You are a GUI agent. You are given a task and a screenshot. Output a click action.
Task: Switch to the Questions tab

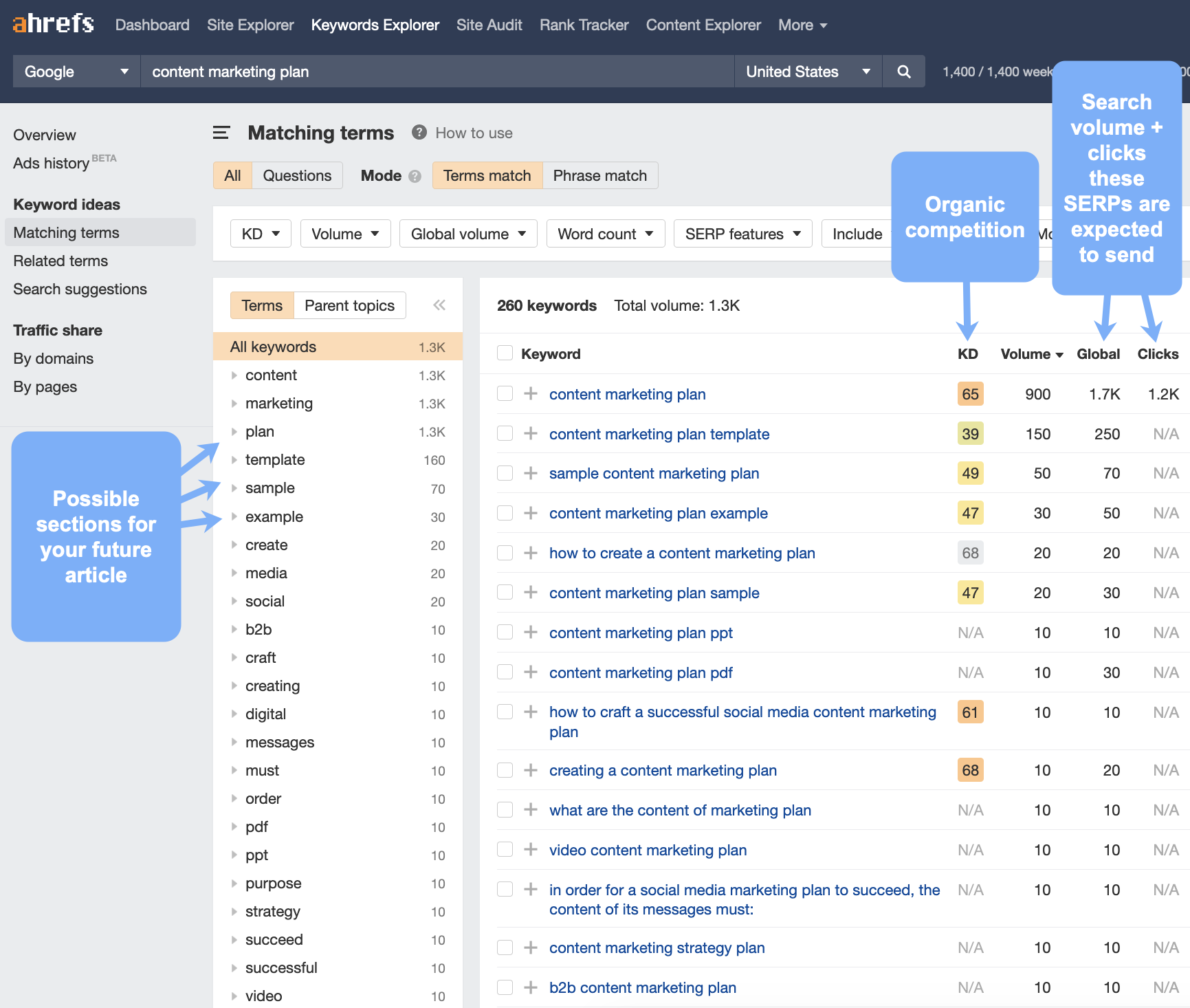click(x=297, y=175)
